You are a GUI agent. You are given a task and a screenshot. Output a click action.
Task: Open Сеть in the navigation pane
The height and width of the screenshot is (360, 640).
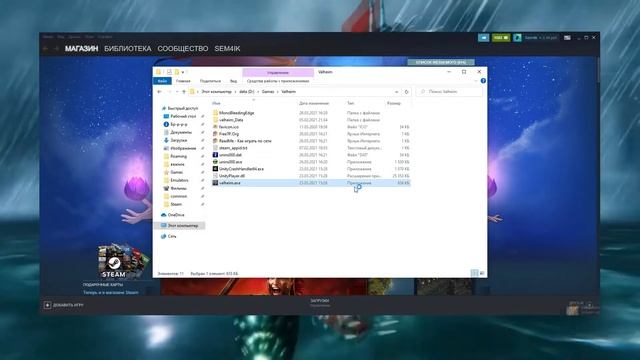click(x=172, y=236)
